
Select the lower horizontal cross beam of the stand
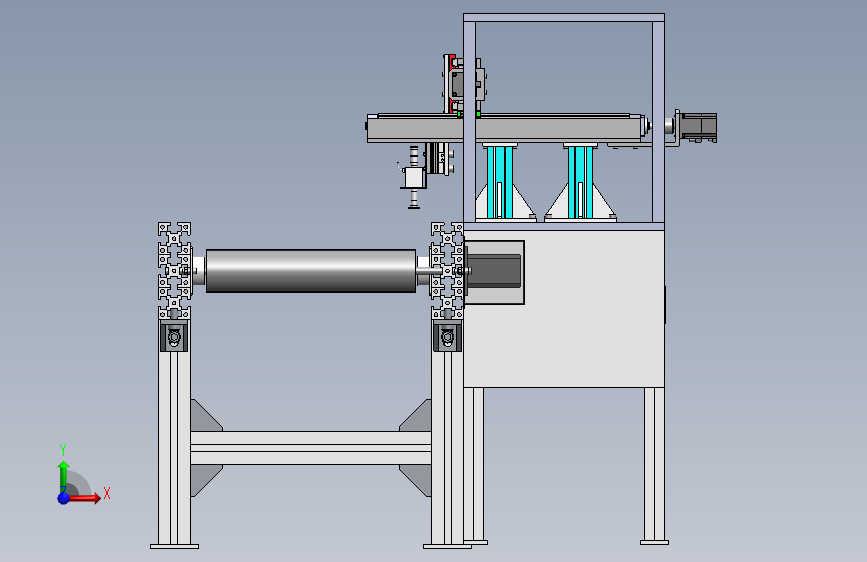click(x=311, y=447)
